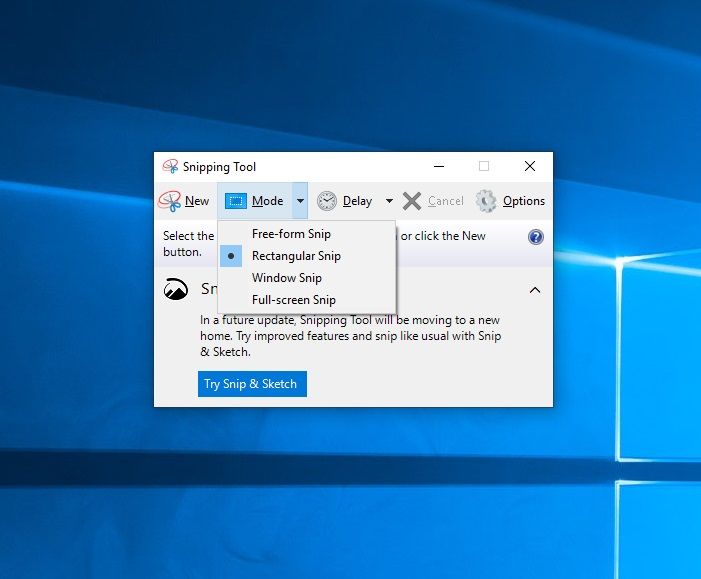Choose Free-form Snip from menu

click(307, 234)
